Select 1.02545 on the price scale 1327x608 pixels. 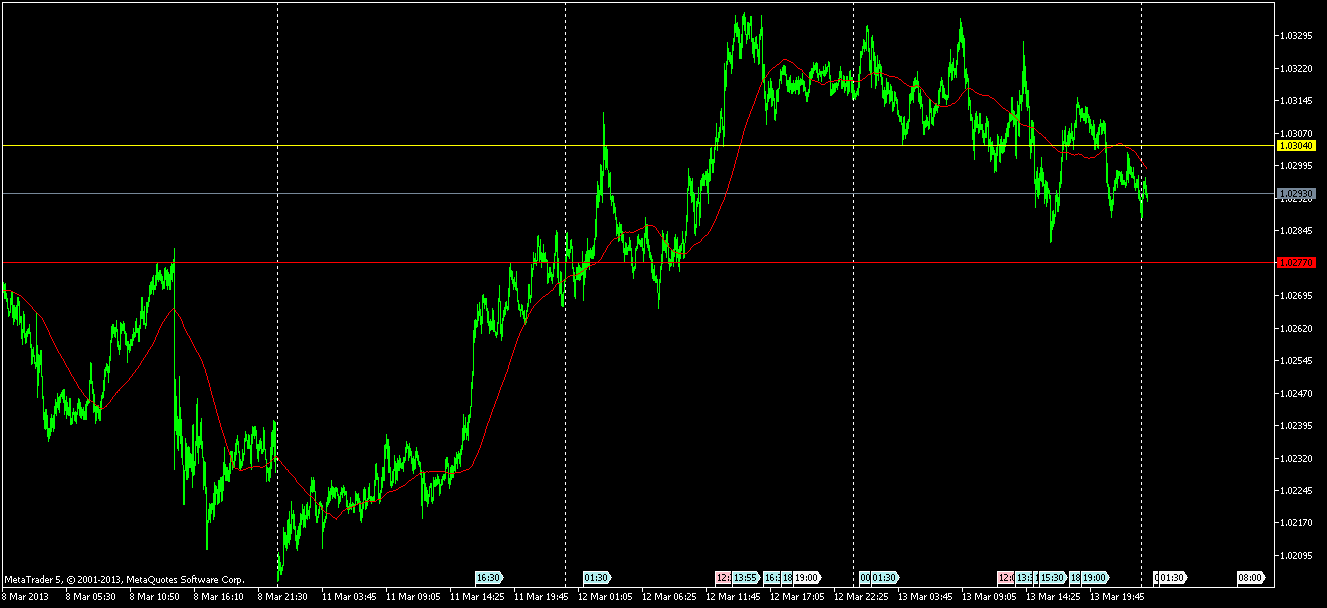click(1296, 360)
